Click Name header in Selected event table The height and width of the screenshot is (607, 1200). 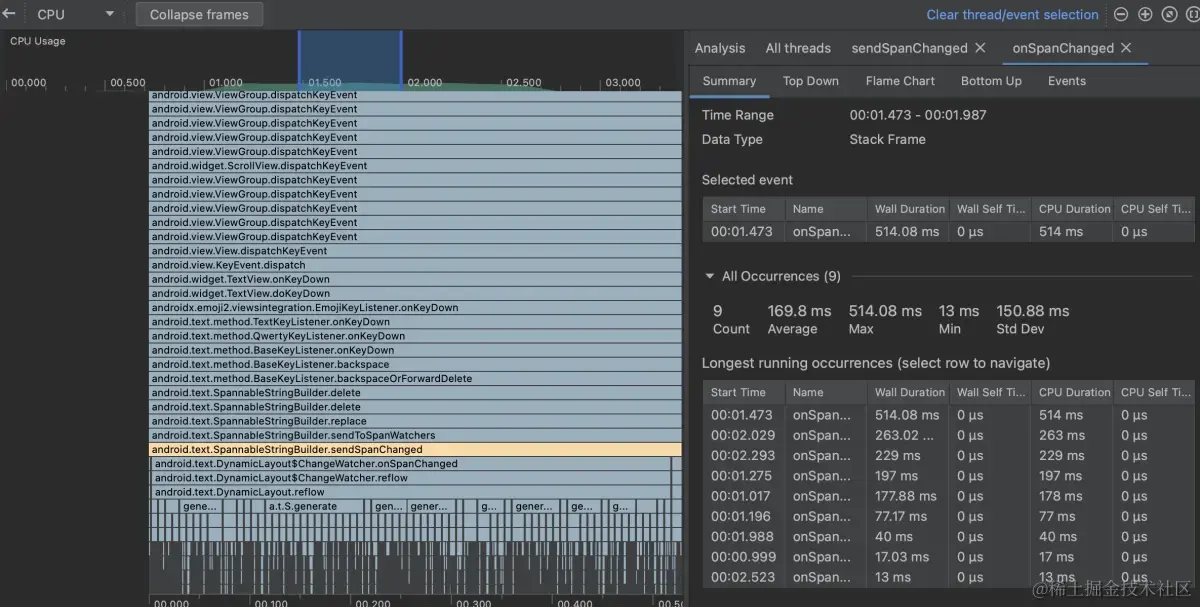pos(826,209)
